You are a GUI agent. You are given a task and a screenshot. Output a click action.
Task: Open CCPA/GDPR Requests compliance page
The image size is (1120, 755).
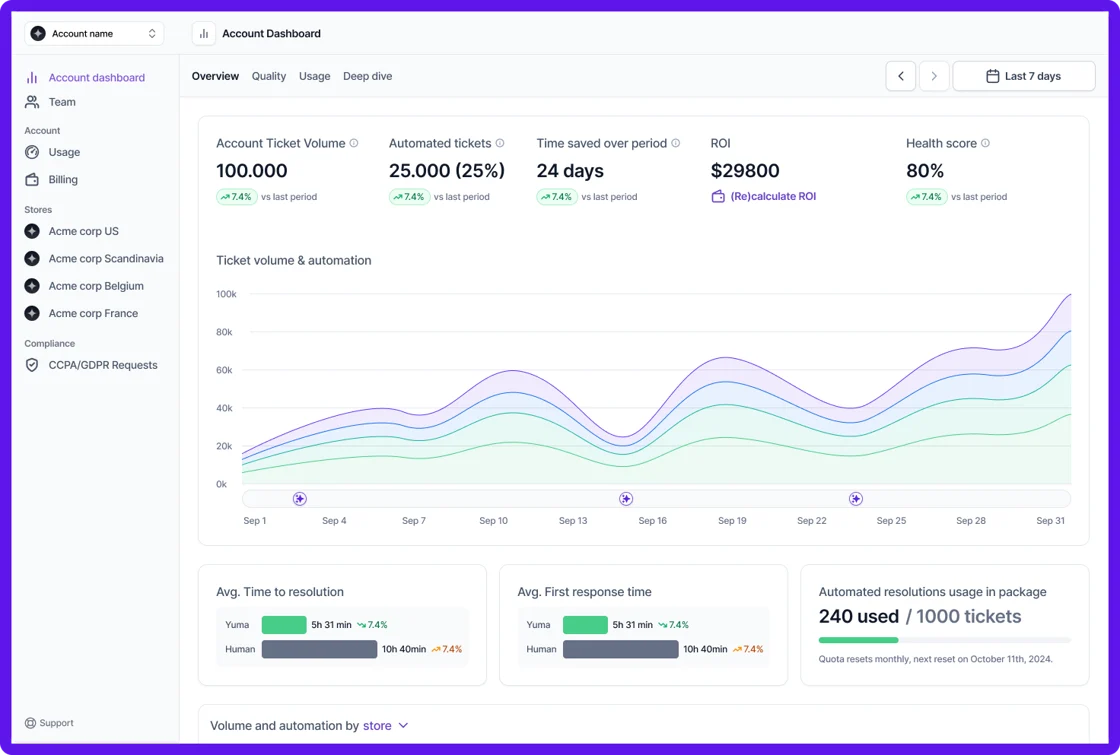point(103,365)
